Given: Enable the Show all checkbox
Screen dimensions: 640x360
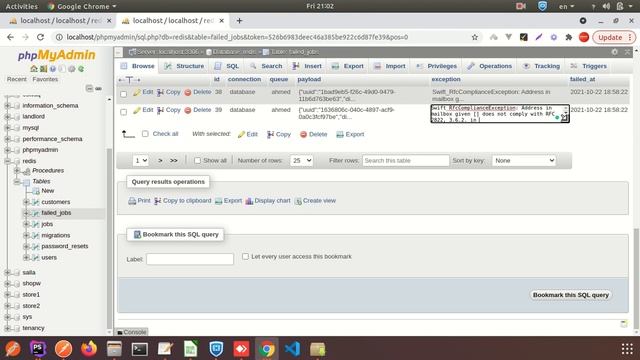Looking at the screenshot, I should click(x=198, y=160).
